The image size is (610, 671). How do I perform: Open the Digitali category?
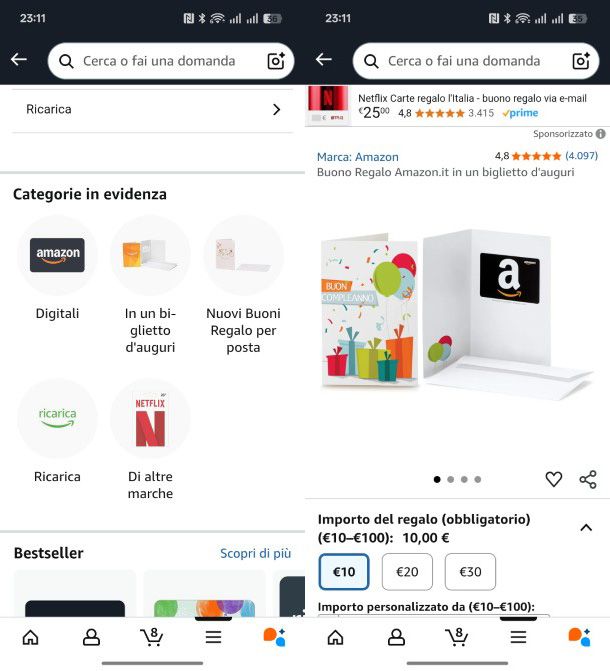pos(57,269)
